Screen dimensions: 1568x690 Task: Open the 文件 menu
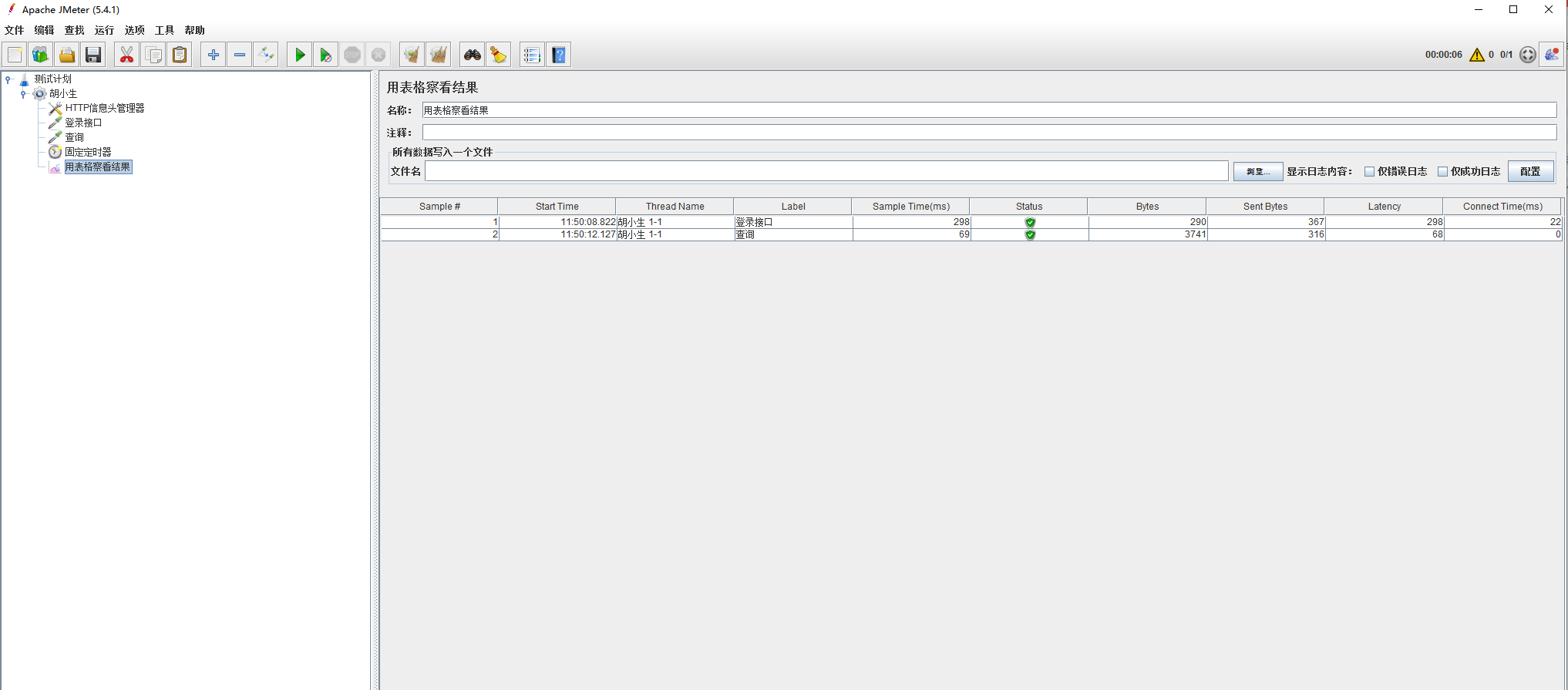[14, 30]
